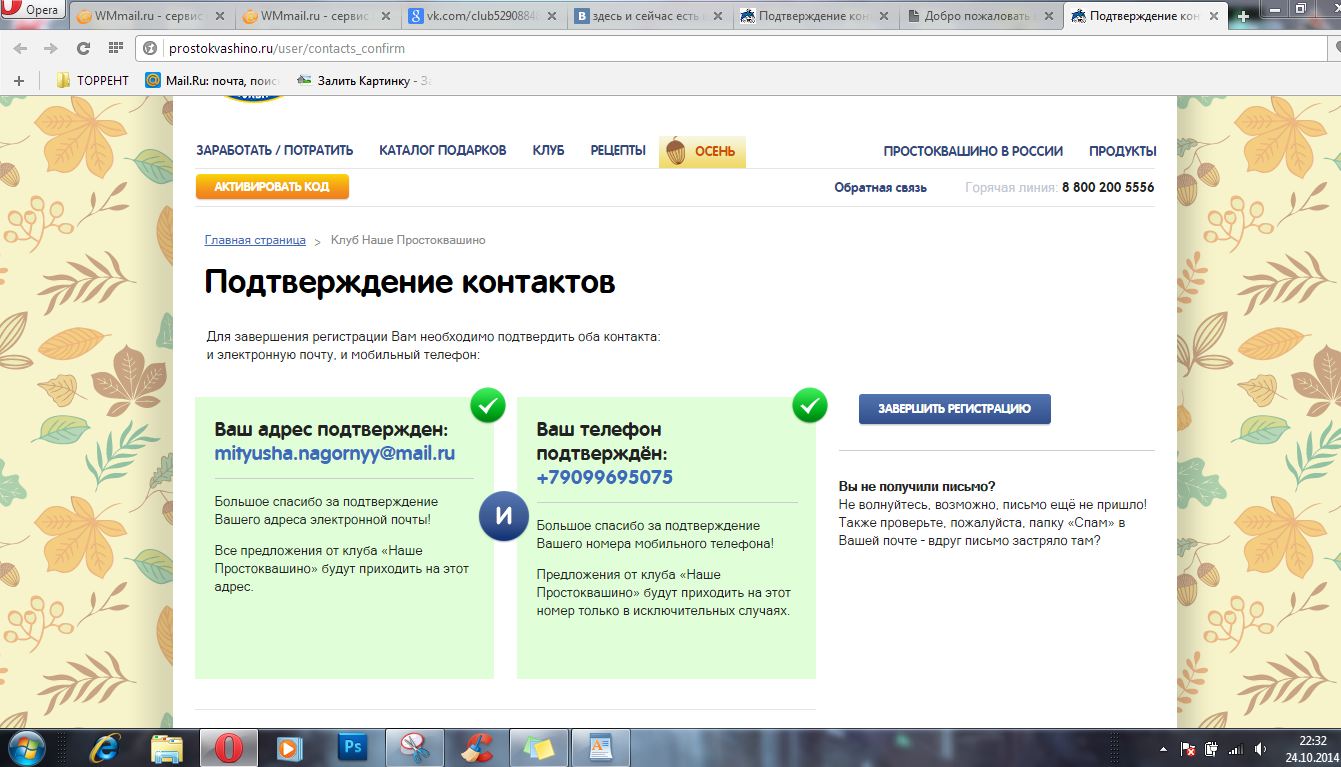
Task: Follow the Главная страница breadcrumb link
Action: (255, 240)
